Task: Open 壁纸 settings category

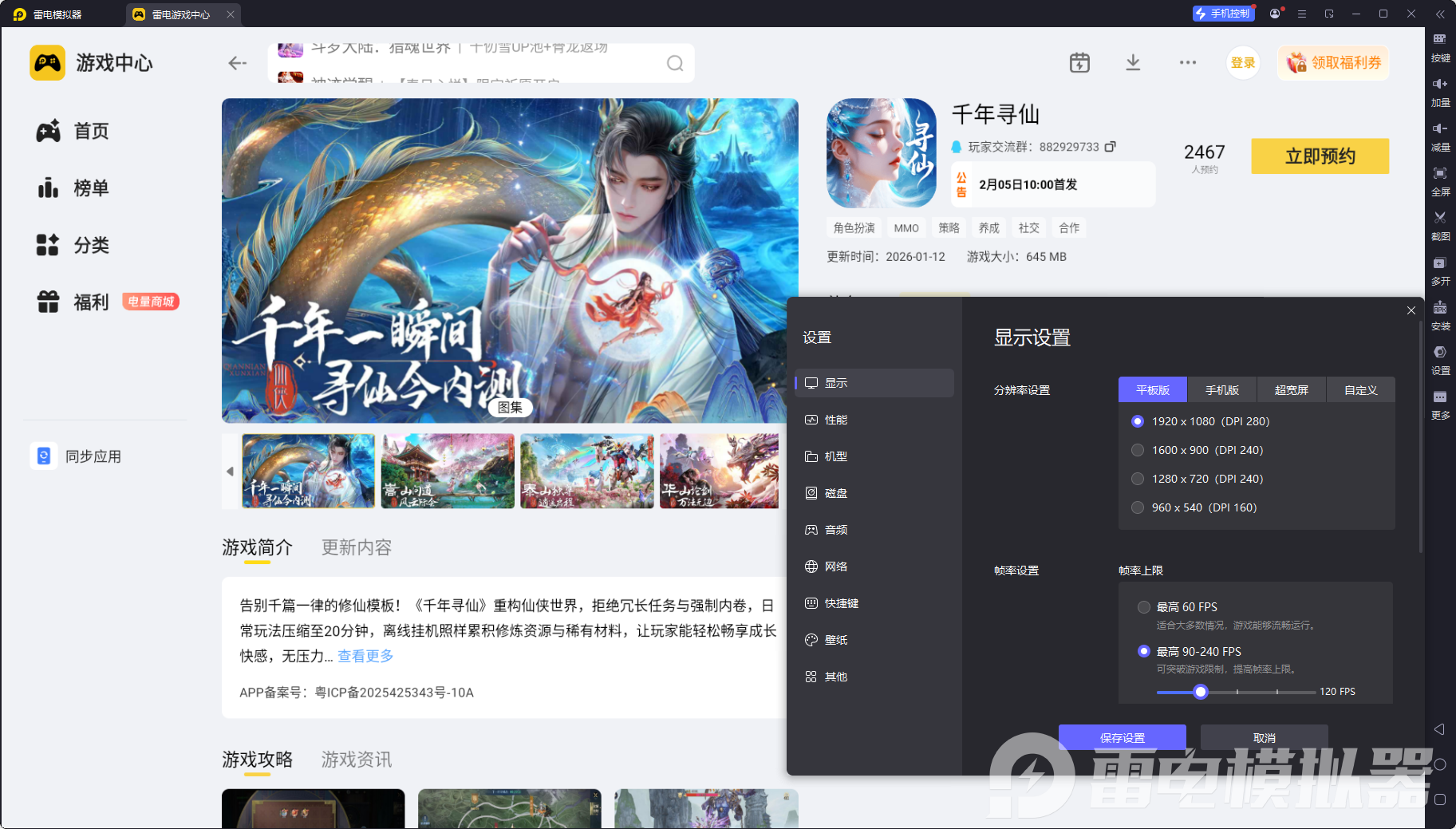Action: point(874,640)
